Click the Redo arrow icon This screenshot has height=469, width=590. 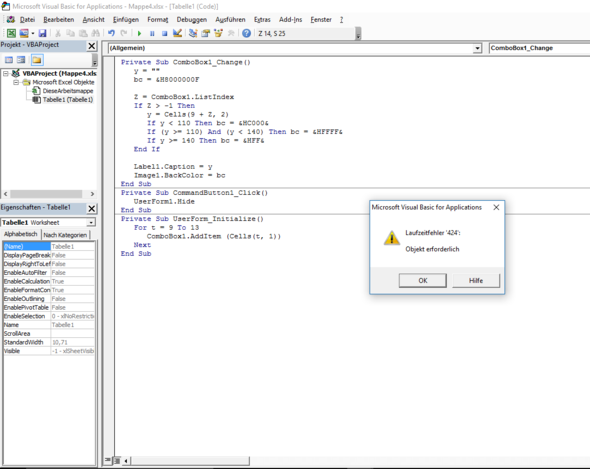124,33
